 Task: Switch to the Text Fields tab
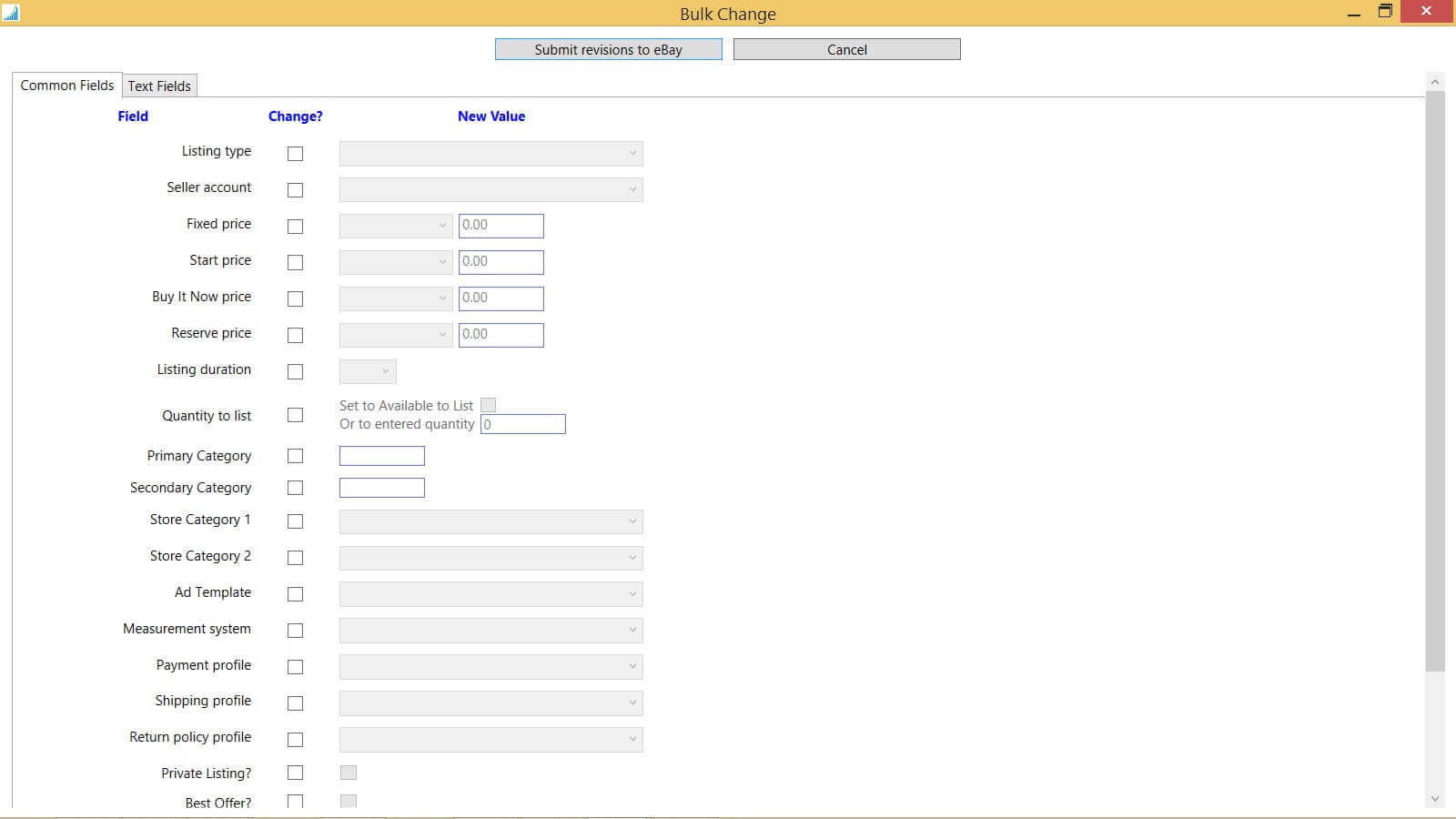pyautogui.click(x=159, y=86)
